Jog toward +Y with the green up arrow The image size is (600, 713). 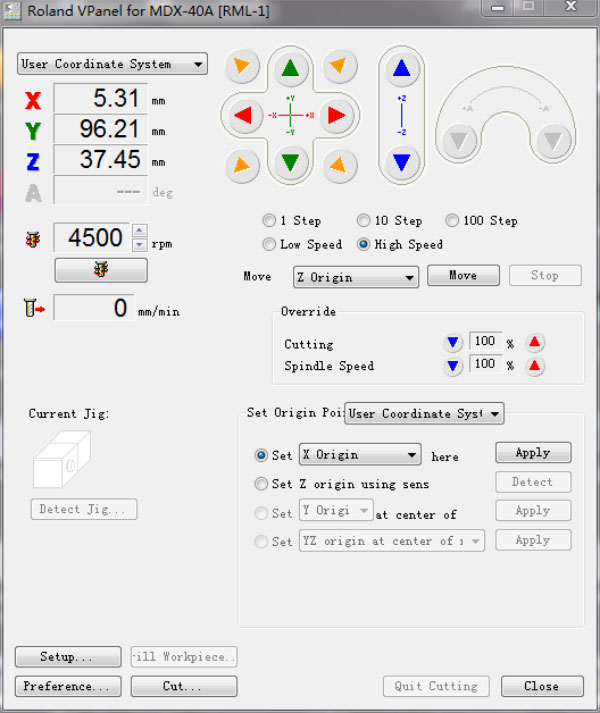[290, 69]
